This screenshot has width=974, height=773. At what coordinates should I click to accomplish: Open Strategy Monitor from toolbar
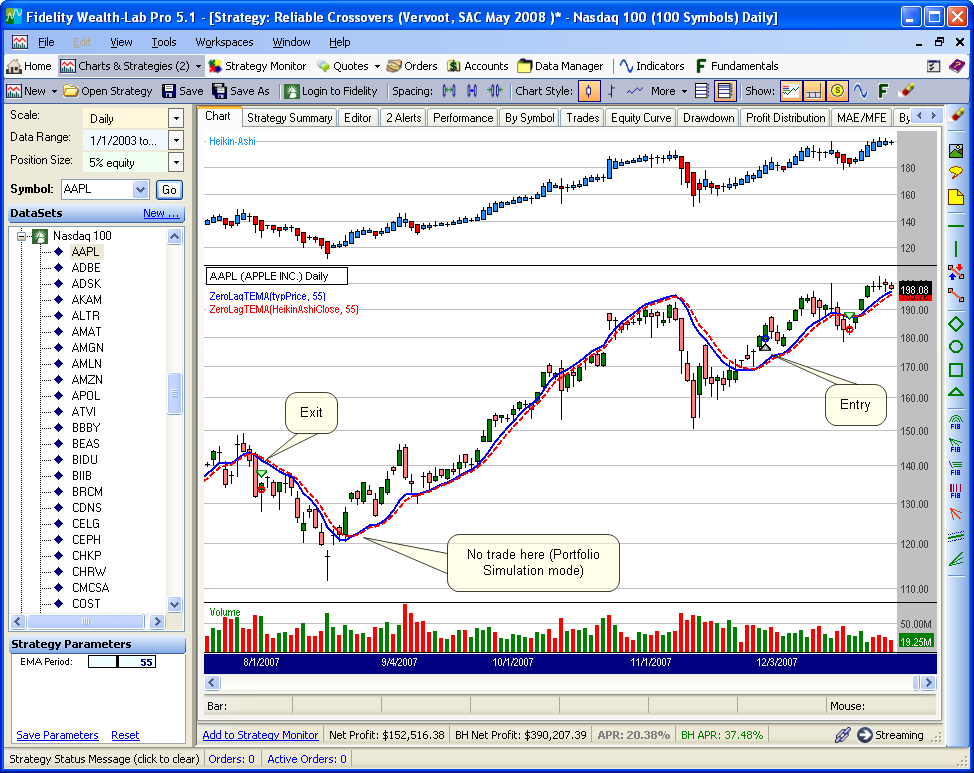click(257, 66)
